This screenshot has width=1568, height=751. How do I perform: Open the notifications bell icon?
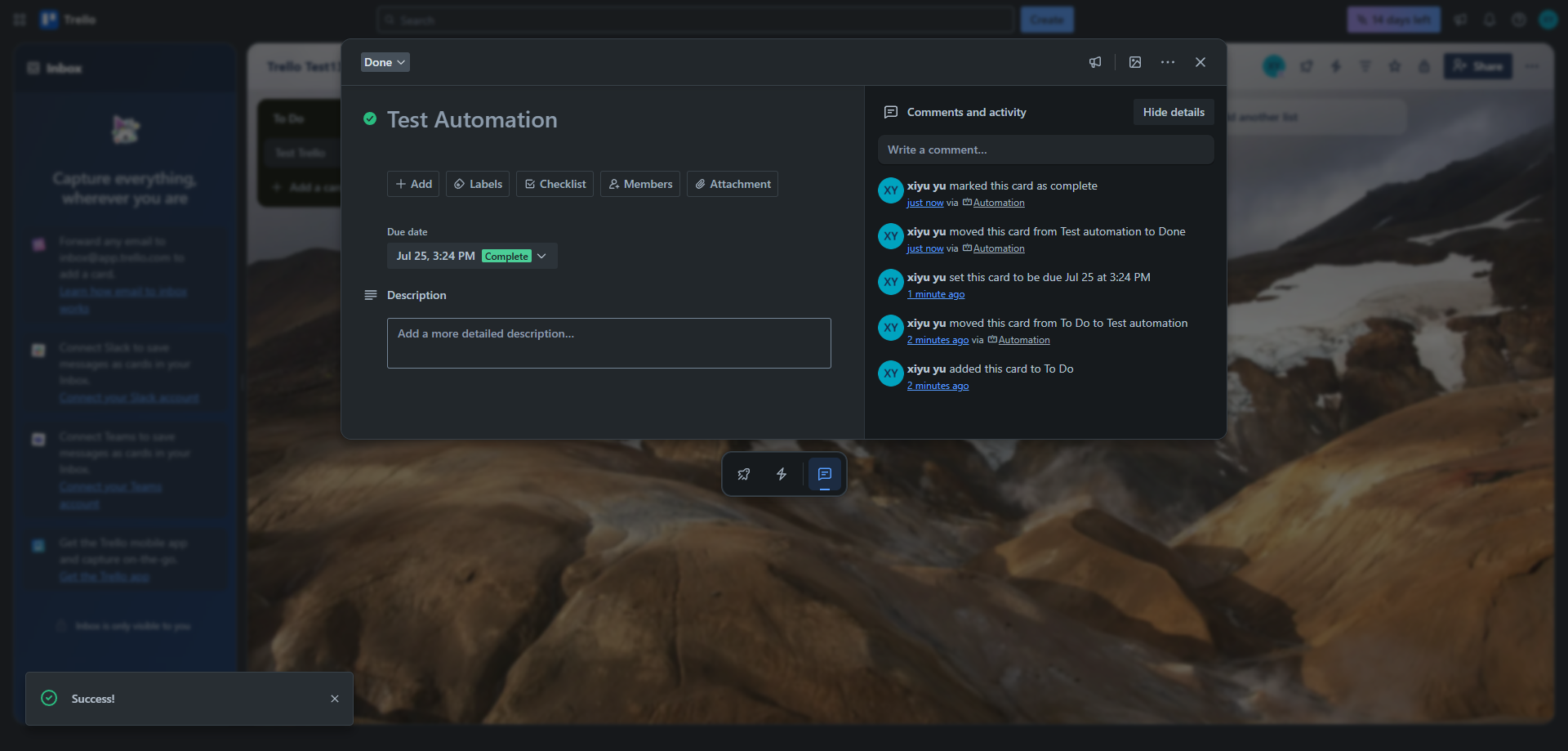coord(1490,20)
